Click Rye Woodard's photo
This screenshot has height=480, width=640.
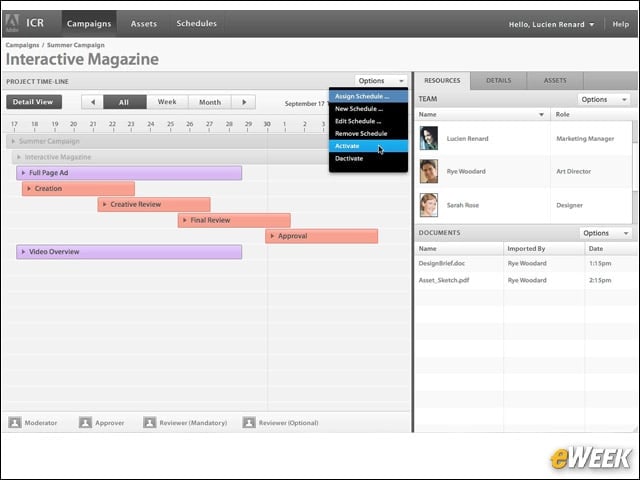pyautogui.click(x=429, y=171)
